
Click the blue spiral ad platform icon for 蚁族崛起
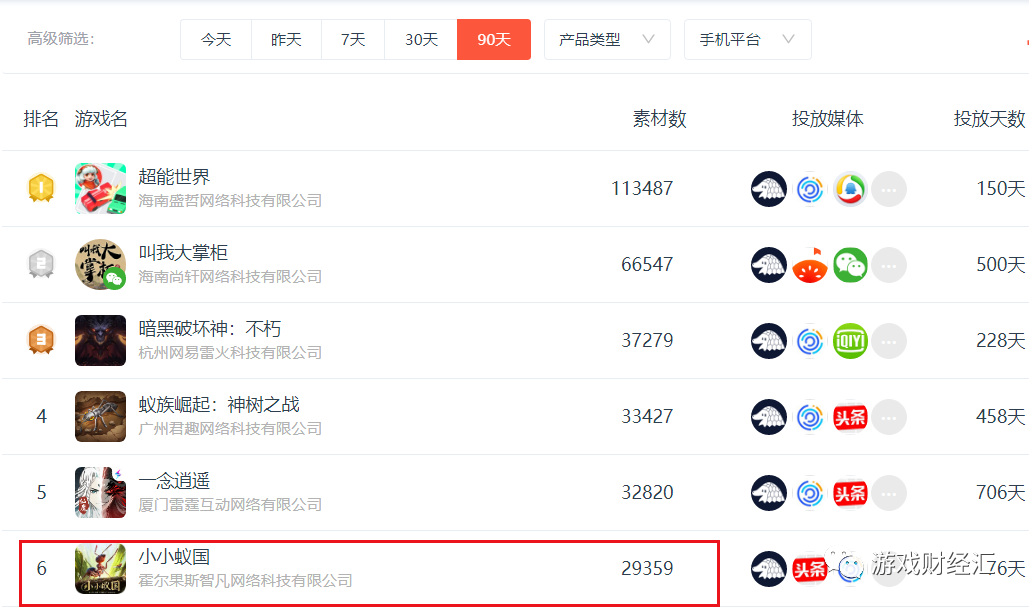point(809,416)
